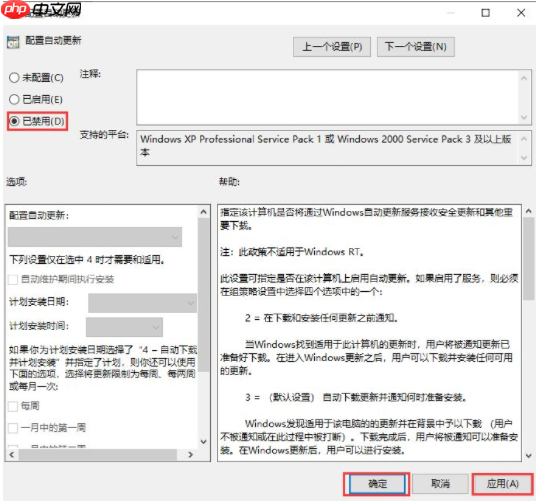
Task: Click the options panel scroll-left arrow
Action: coord(12,455)
